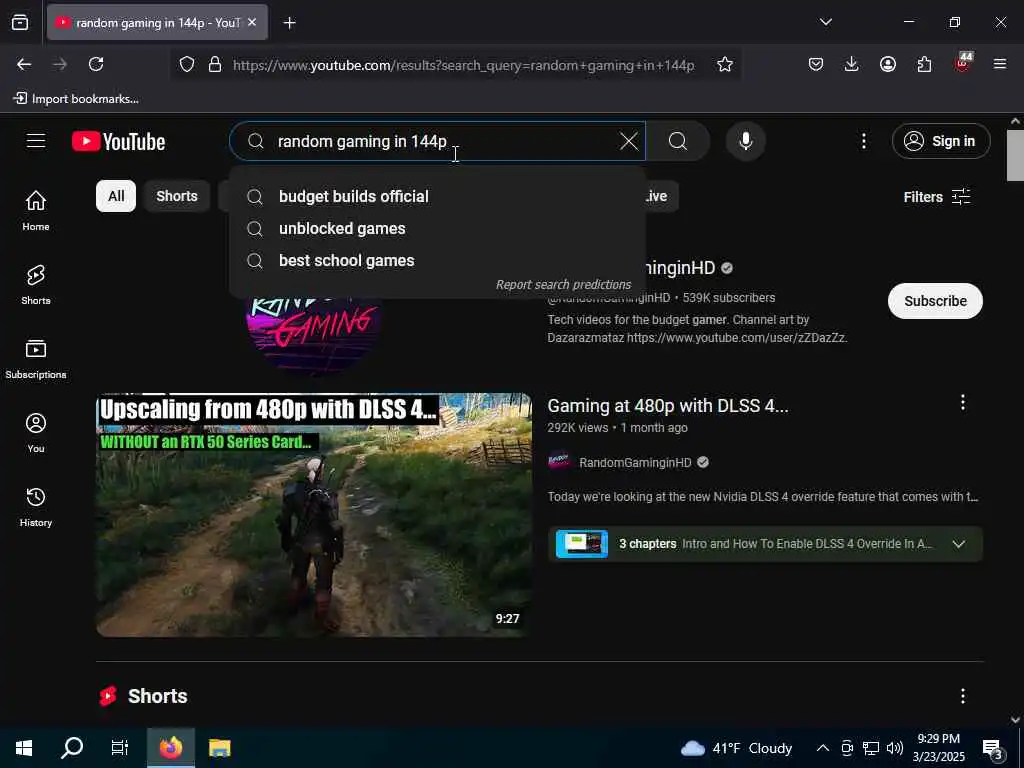Open the weather widget showing 41°F Cloudy
The image size is (1024, 768).
coord(736,748)
